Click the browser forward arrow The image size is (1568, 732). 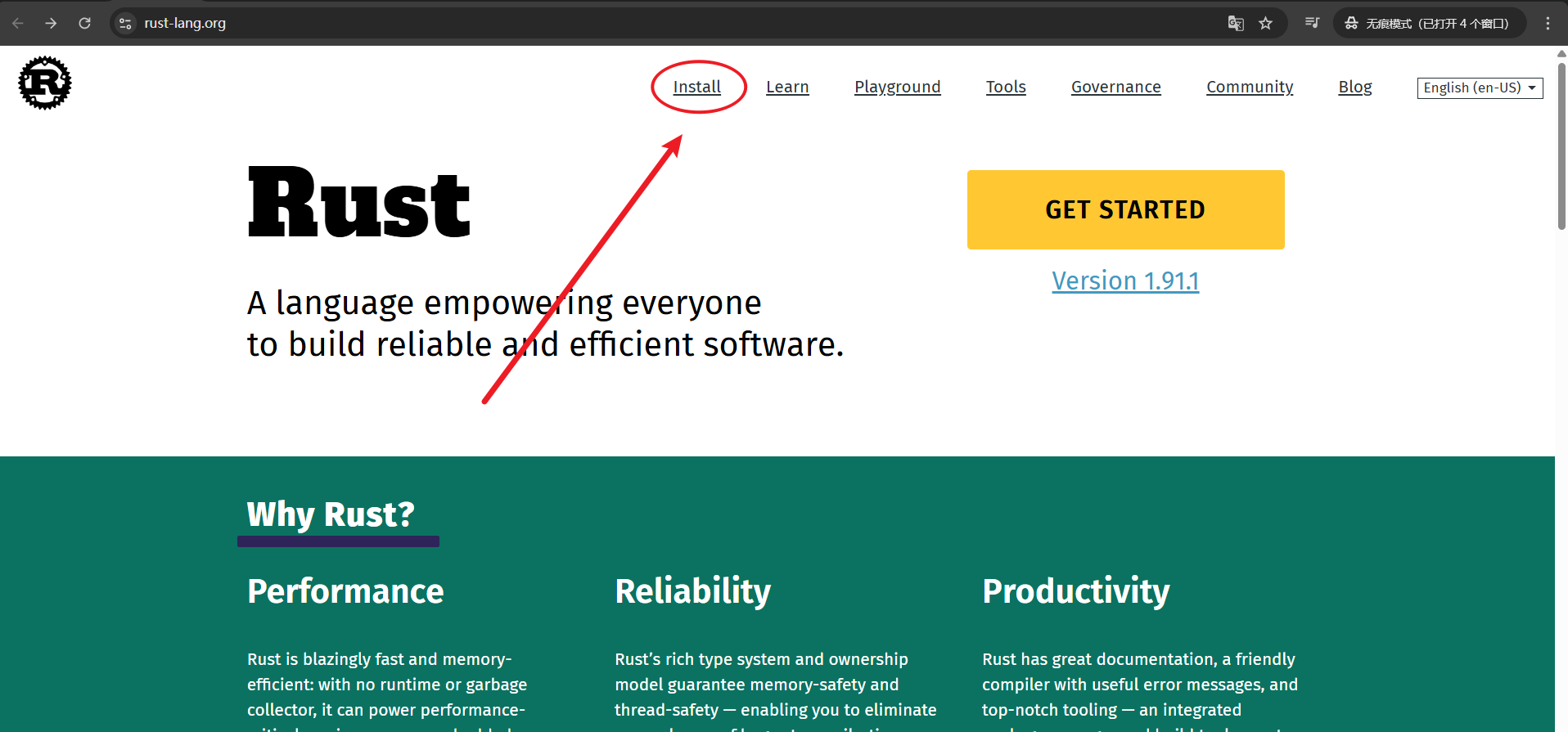(51, 23)
